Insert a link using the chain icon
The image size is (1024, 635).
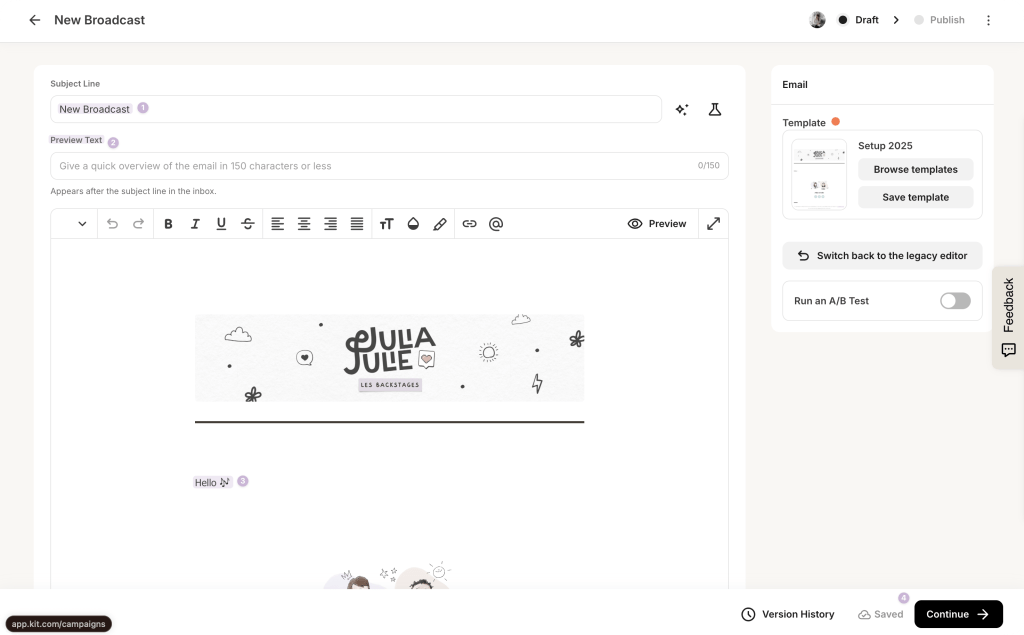(470, 223)
